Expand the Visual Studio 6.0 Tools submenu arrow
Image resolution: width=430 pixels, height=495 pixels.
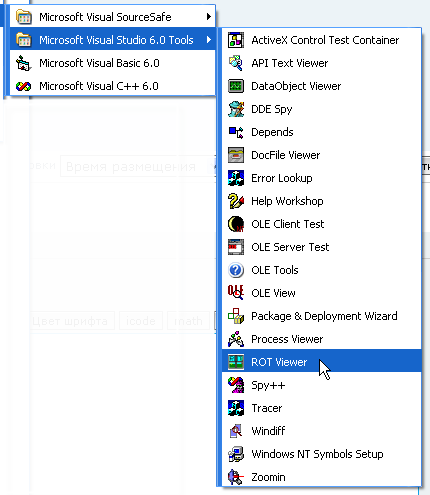tap(209, 40)
